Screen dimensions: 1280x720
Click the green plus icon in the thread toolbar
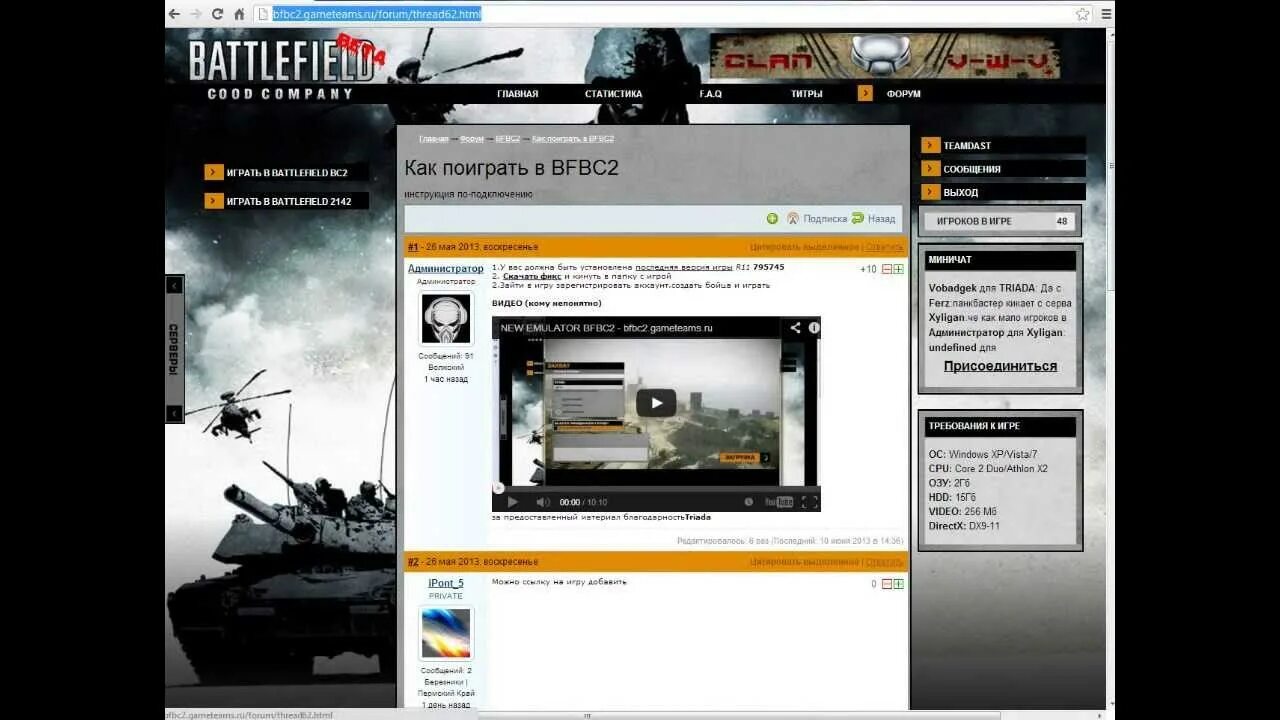point(772,218)
